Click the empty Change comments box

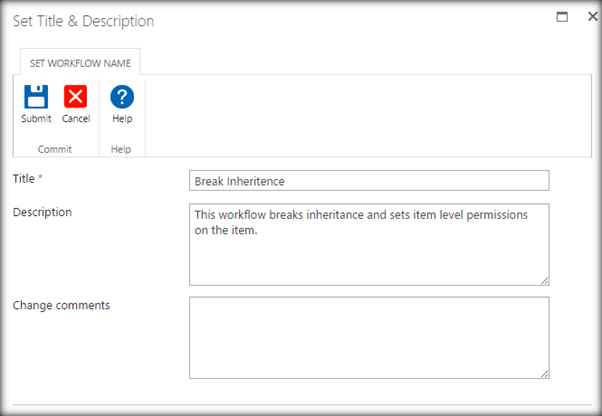(368, 337)
